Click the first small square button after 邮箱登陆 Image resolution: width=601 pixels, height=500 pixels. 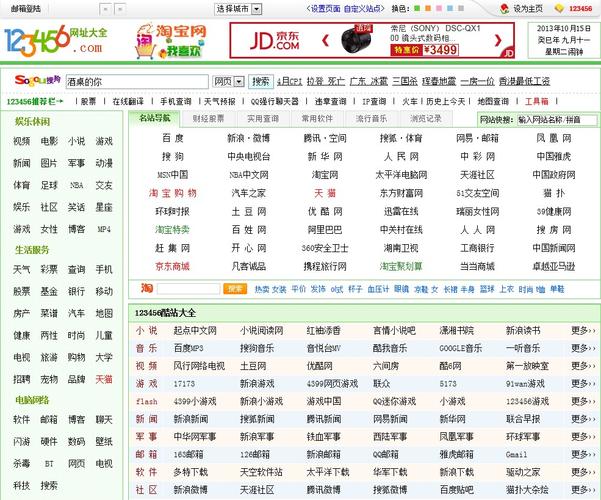[x=105, y=9]
